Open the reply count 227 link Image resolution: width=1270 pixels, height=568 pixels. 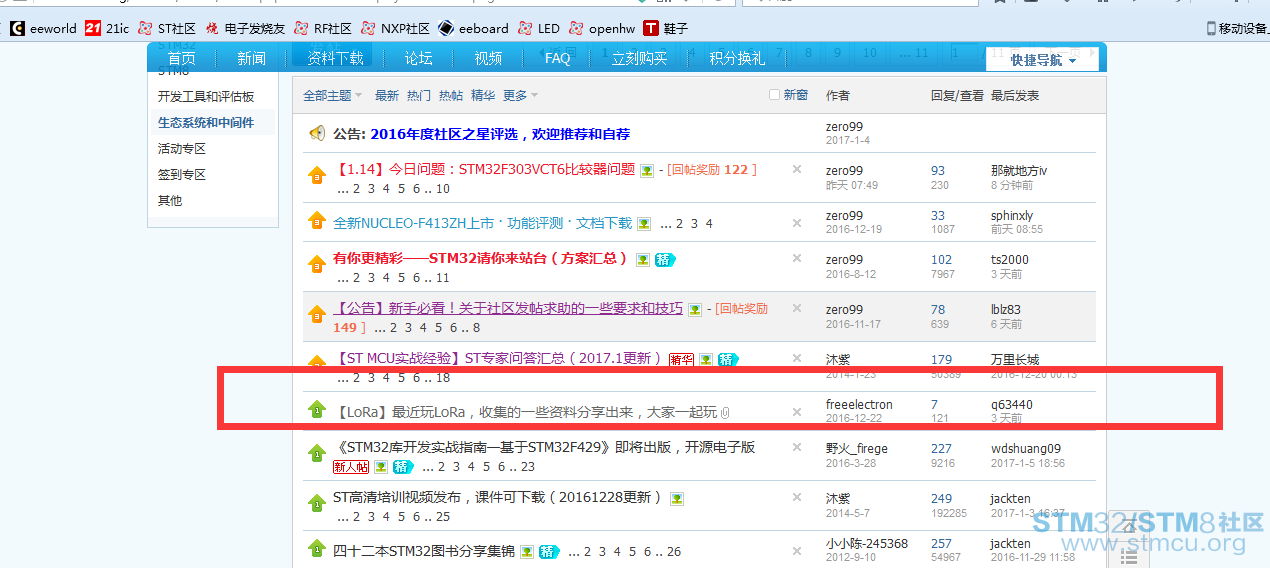pyautogui.click(x=941, y=449)
